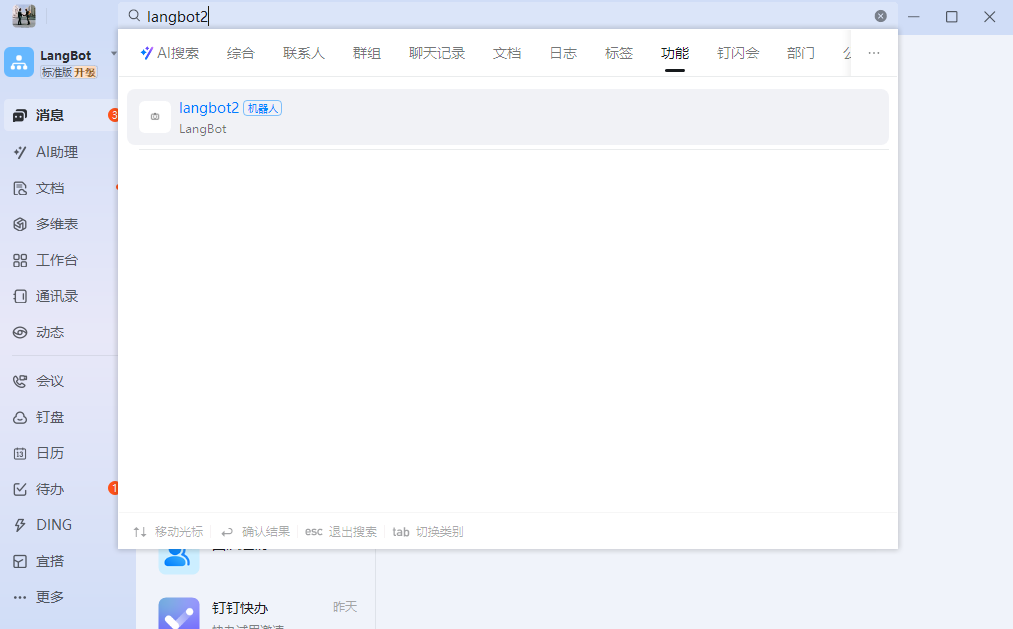Click the LangBot subtitle under langbot2
The height and width of the screenshot is (629, 1013).
tap(203, 129)
